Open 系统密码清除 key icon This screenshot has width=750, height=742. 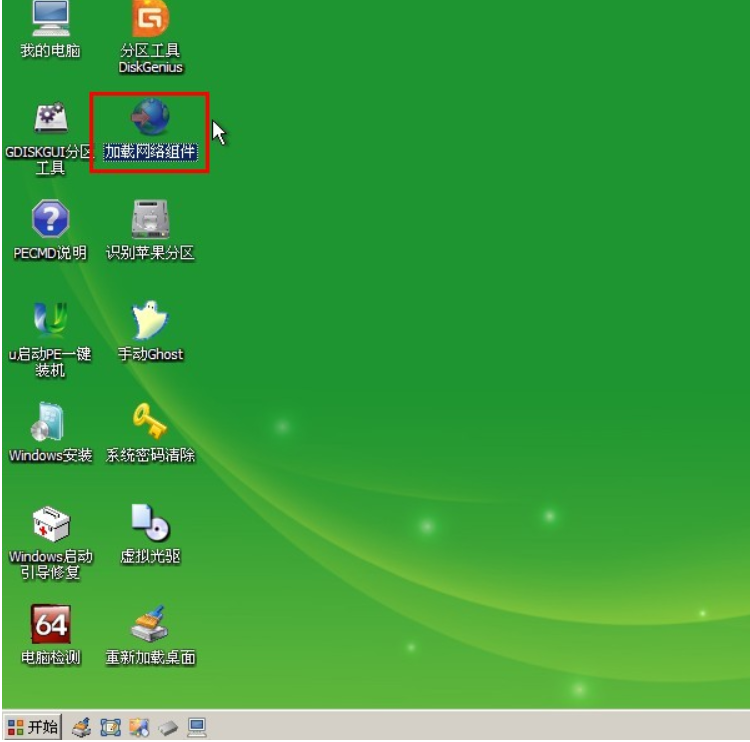click(150, 421)
